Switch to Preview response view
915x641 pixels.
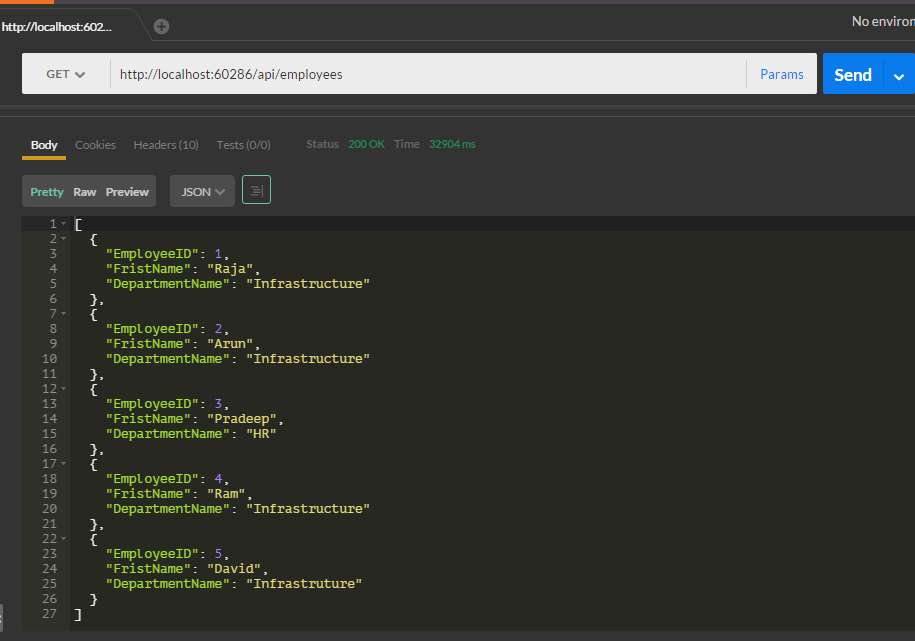click(x=127, y=192)
